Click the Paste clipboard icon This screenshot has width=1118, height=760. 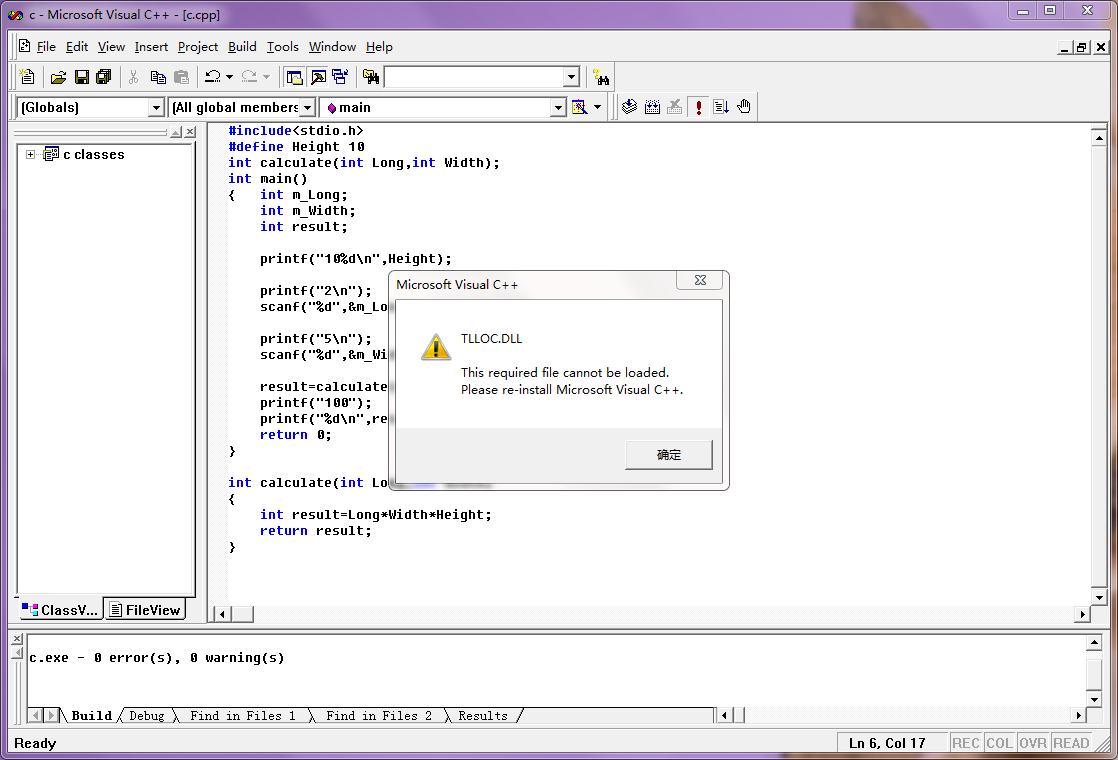182,77
